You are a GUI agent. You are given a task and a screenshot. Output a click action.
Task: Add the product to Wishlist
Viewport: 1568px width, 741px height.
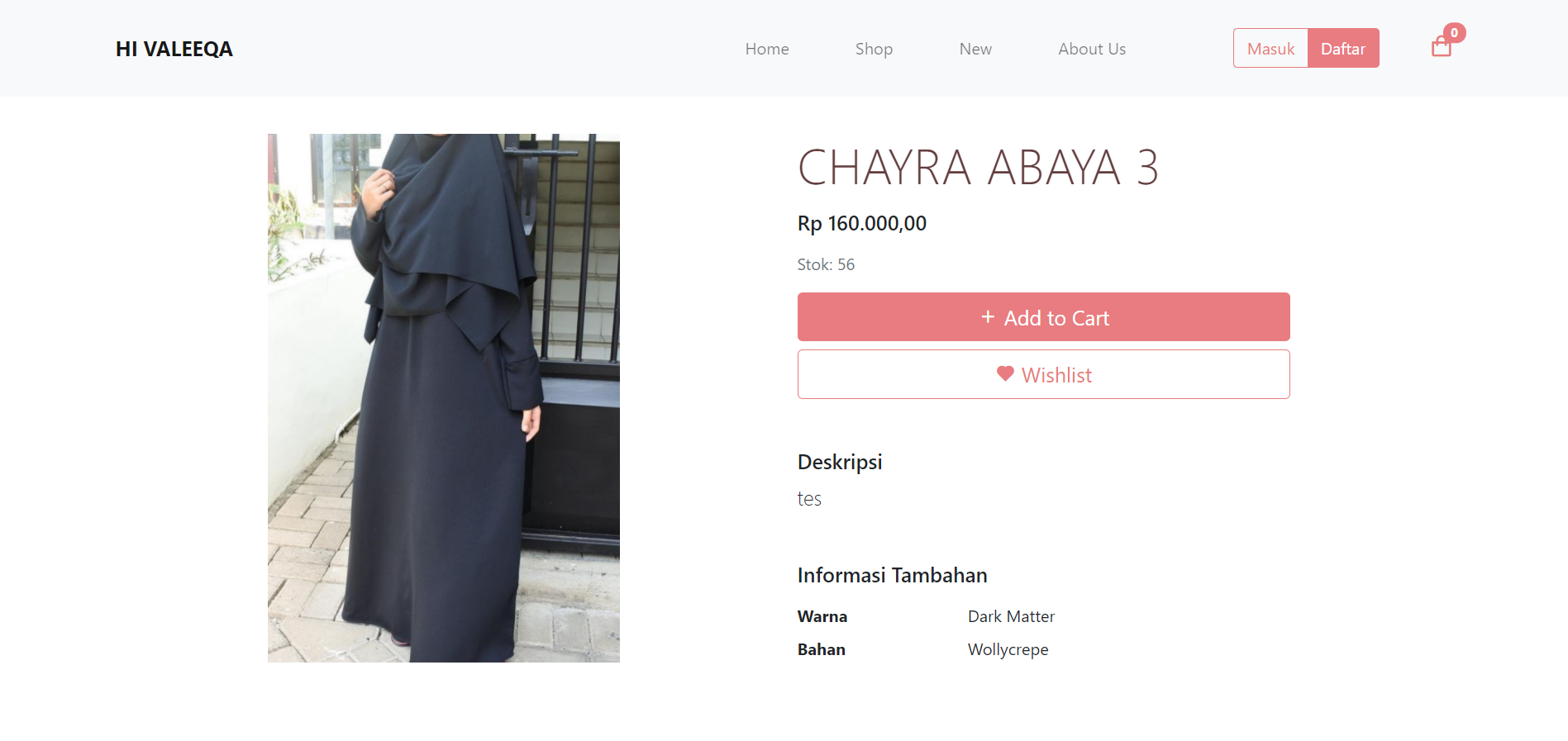(1043, 374)
